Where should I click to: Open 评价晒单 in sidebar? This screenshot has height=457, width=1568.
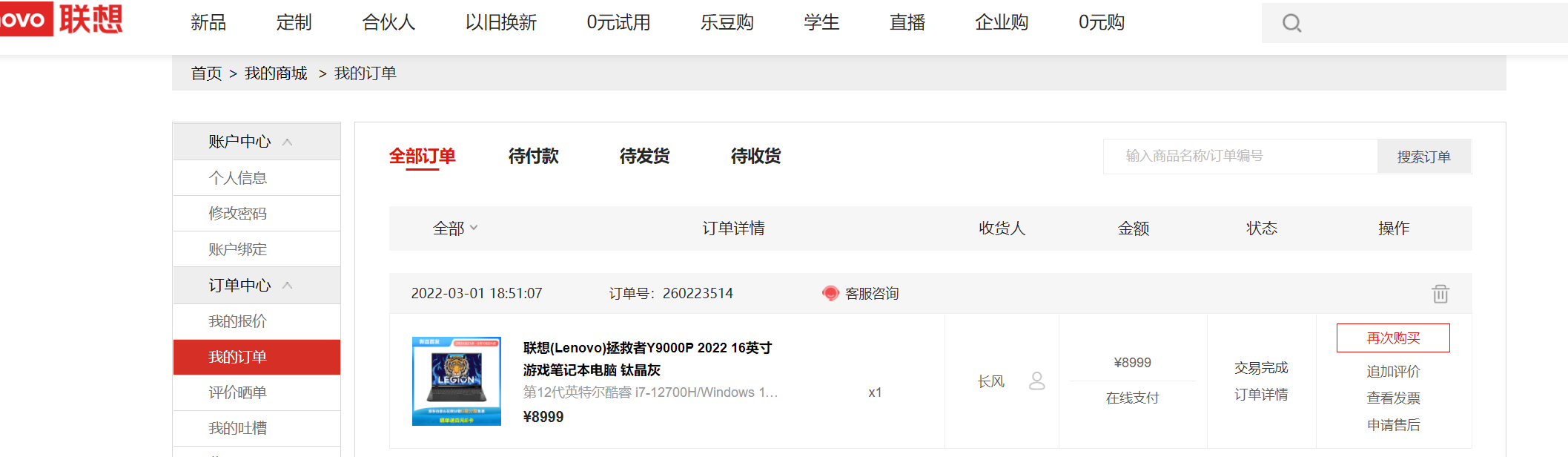click(x=257, y=392)
